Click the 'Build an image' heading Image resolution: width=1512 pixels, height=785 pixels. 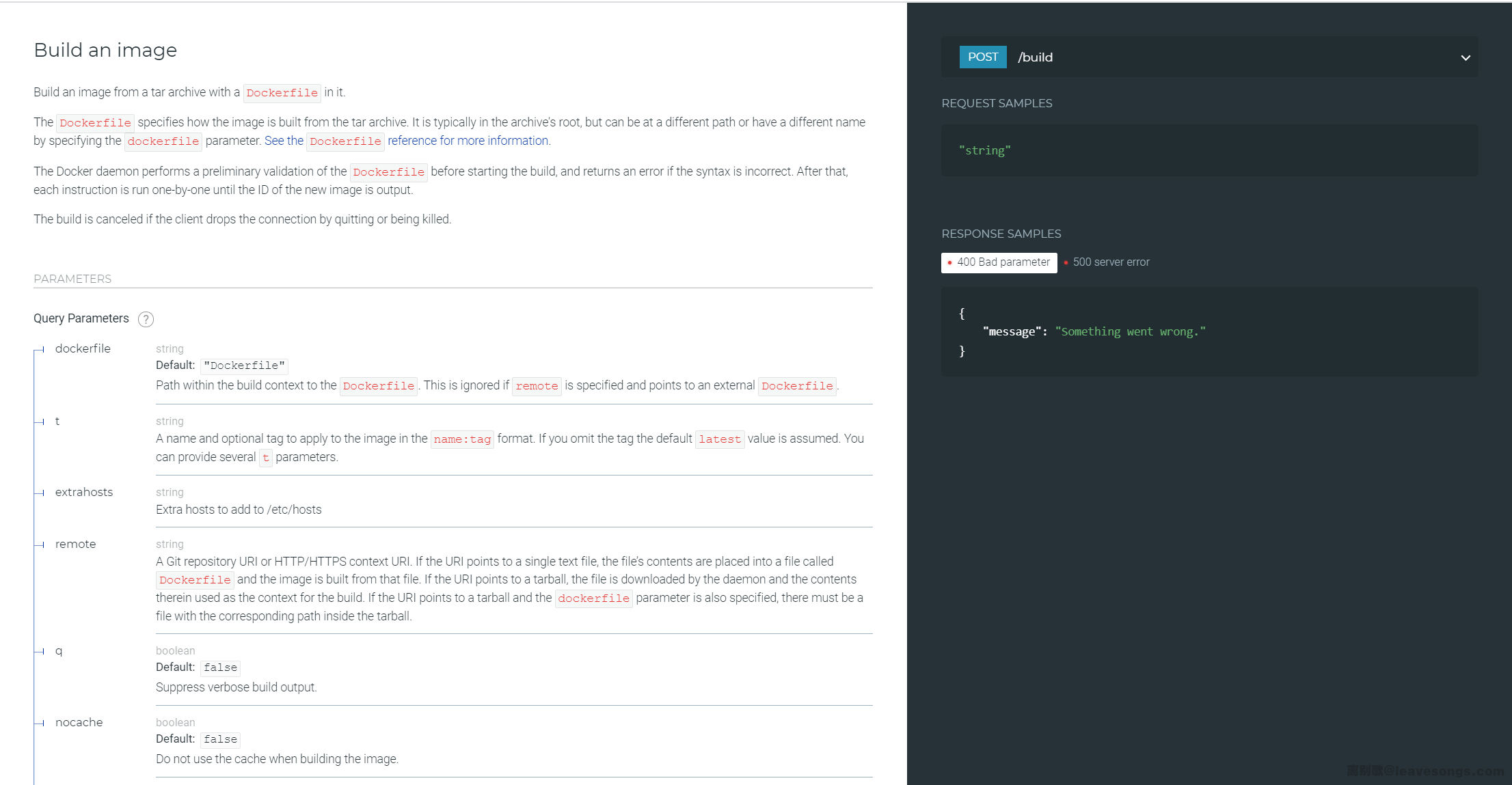point(105,50)
